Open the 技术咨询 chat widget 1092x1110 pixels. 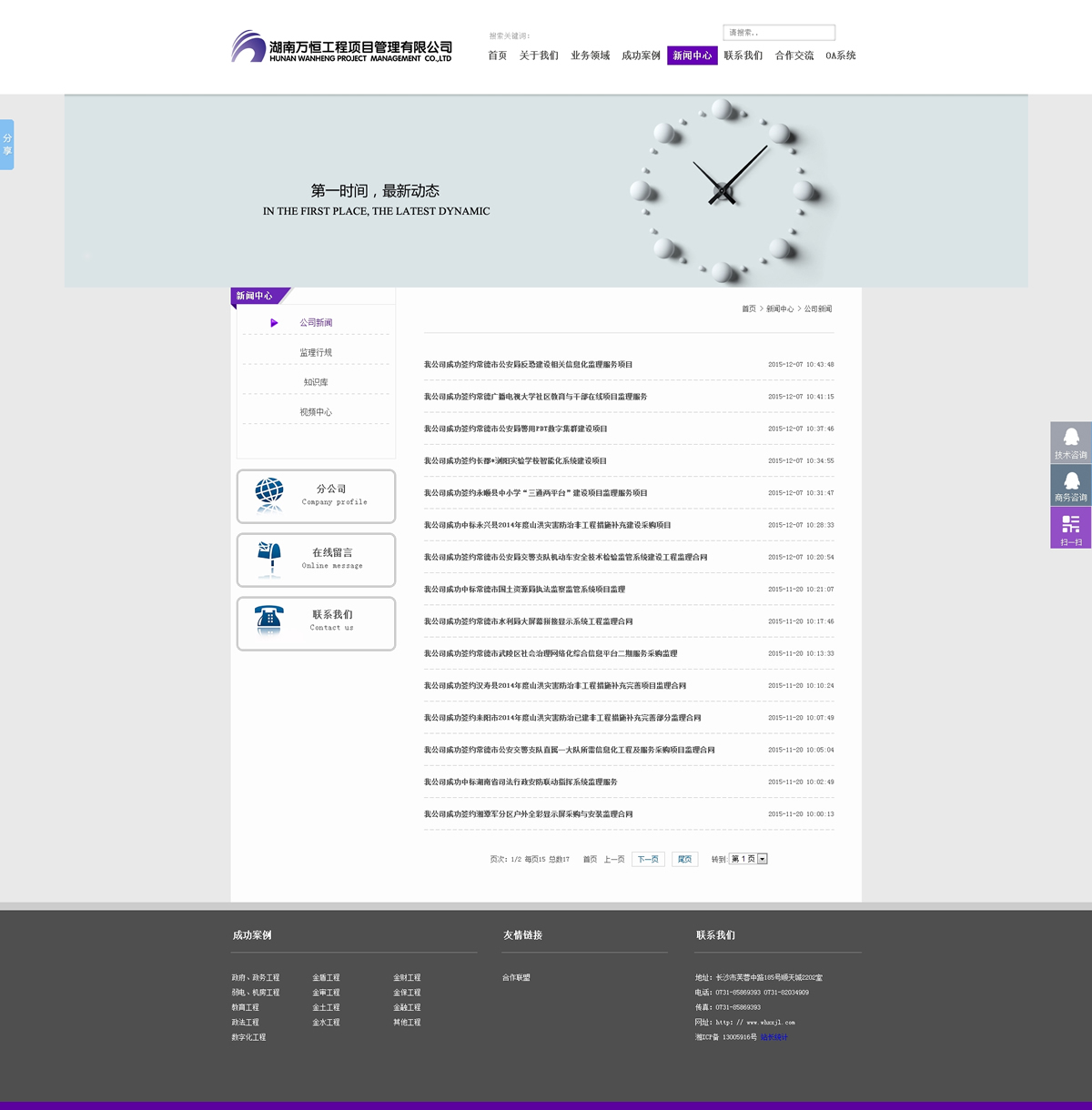click(x=1070, y=443)
